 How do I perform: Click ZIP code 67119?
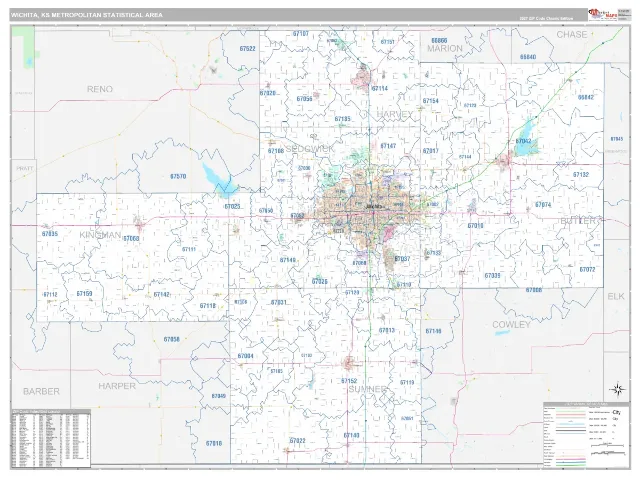coord(407,382)
